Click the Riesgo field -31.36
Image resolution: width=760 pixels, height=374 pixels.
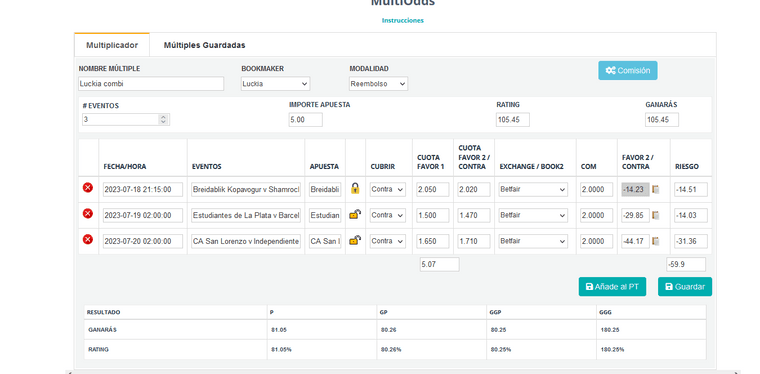691,241
